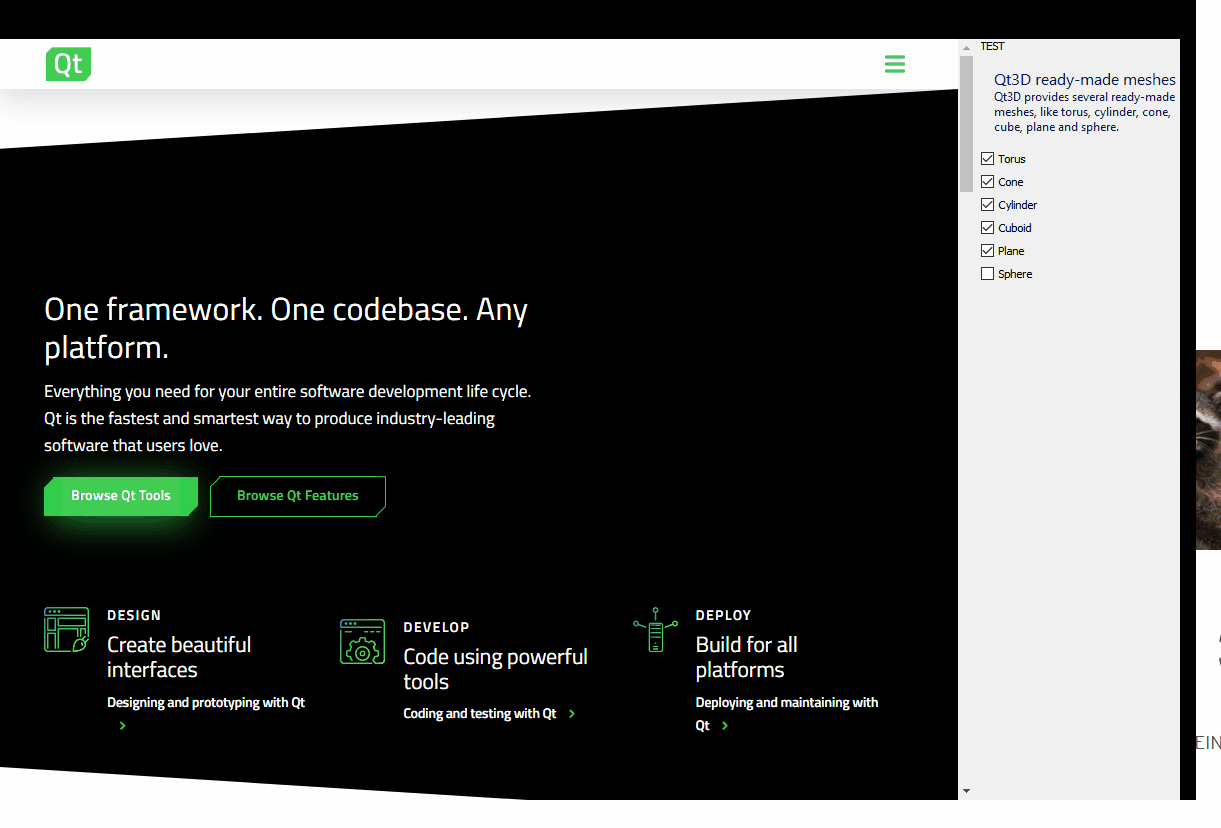1221x828 pixels.
Task: Click the vertical scrollbar thumb
Action: click(x=966, y=120)
